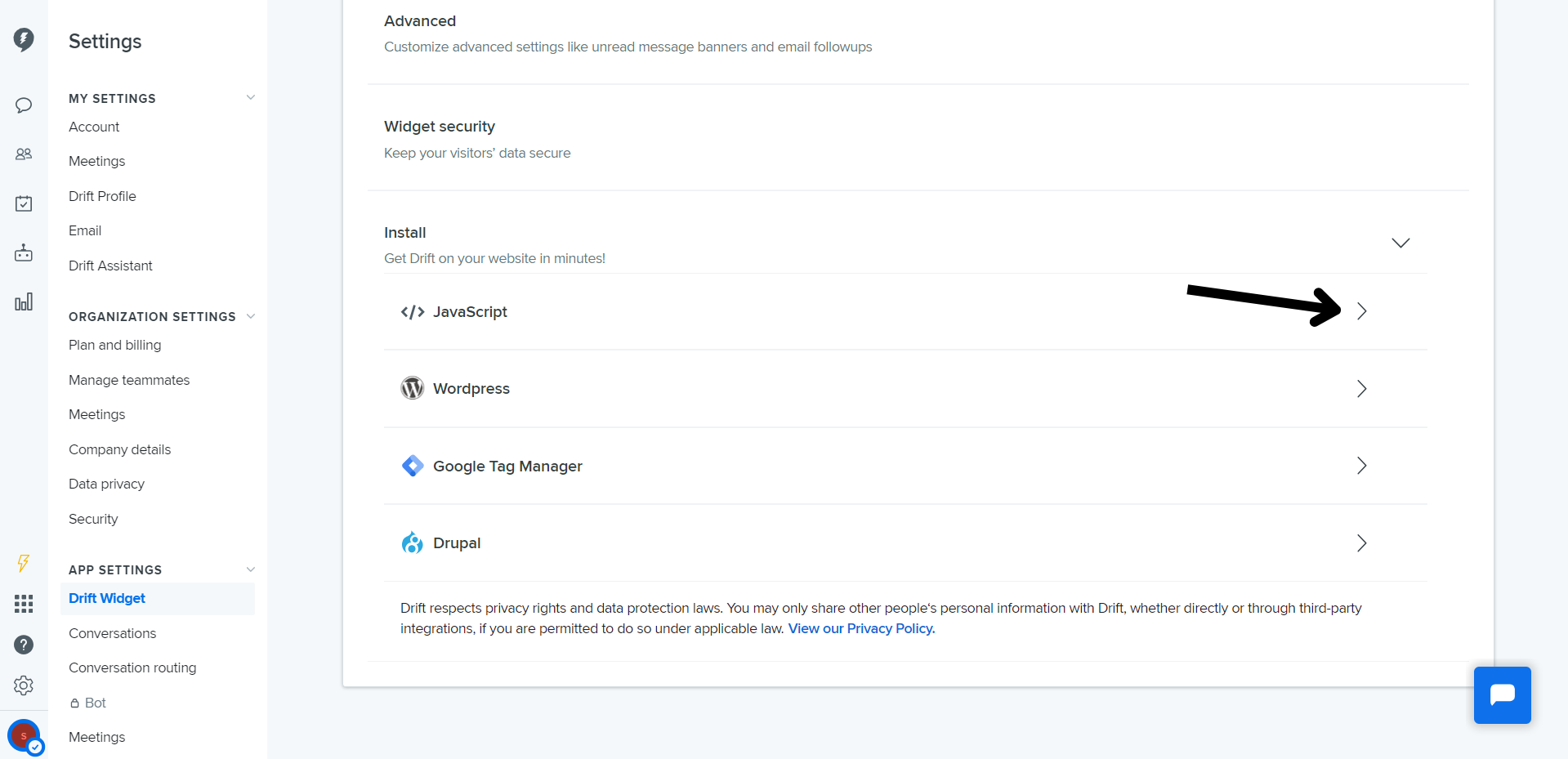Open the Conversations chat bubble icon
The width and height of the screenshot is (1568, 759).
point(24,105)
